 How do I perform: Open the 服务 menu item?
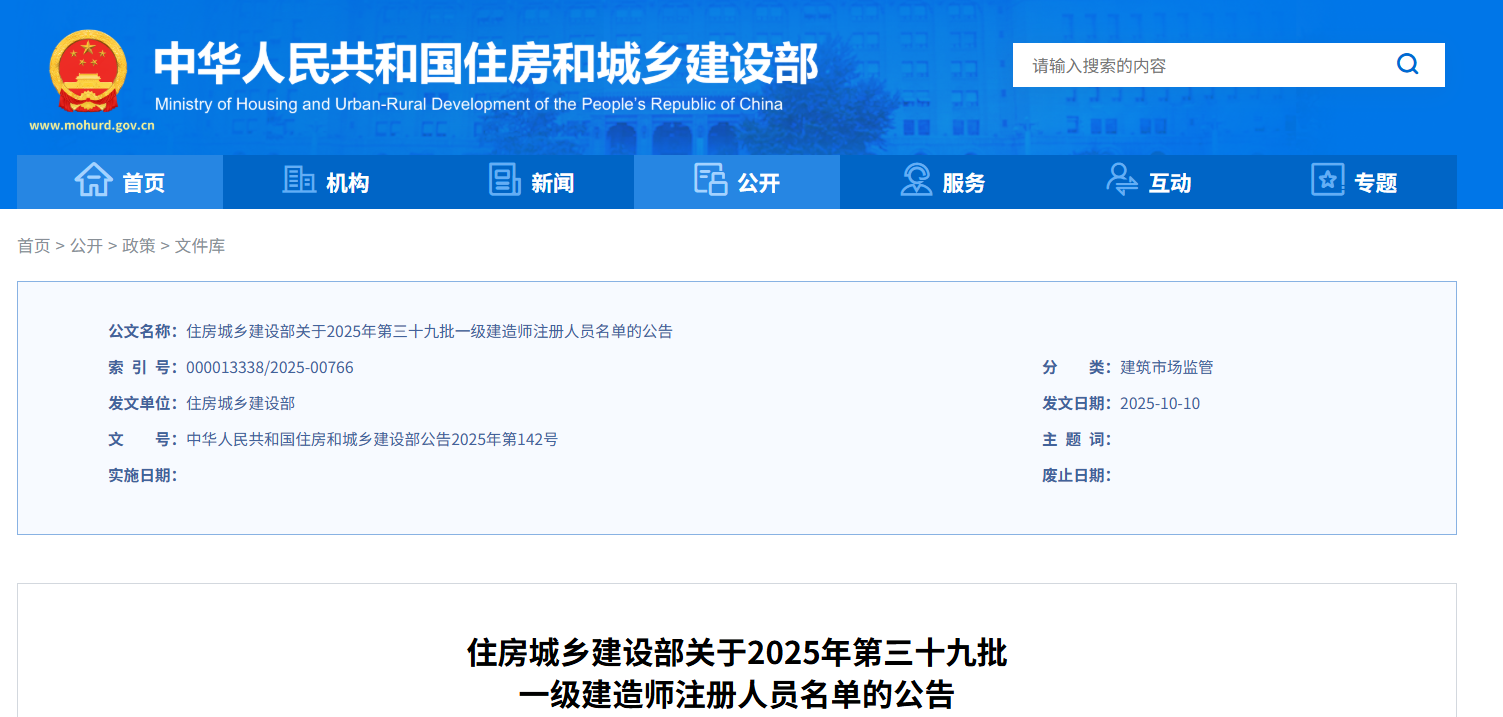pyautogui.click(x=964, y=183)
